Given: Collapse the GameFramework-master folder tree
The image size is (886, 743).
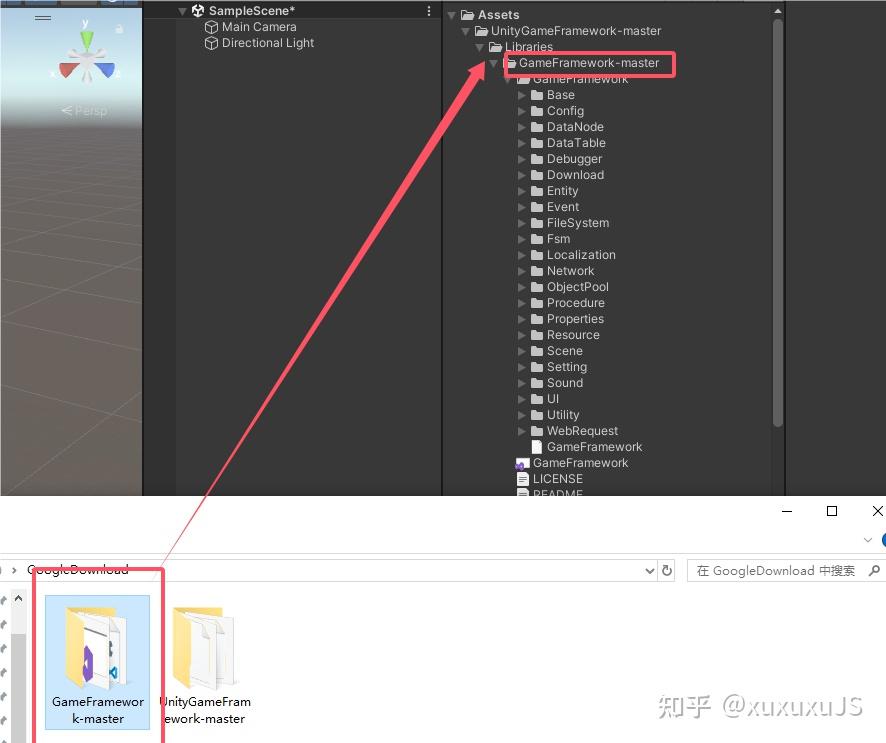Looking at the screenshot, I should 494,63.
